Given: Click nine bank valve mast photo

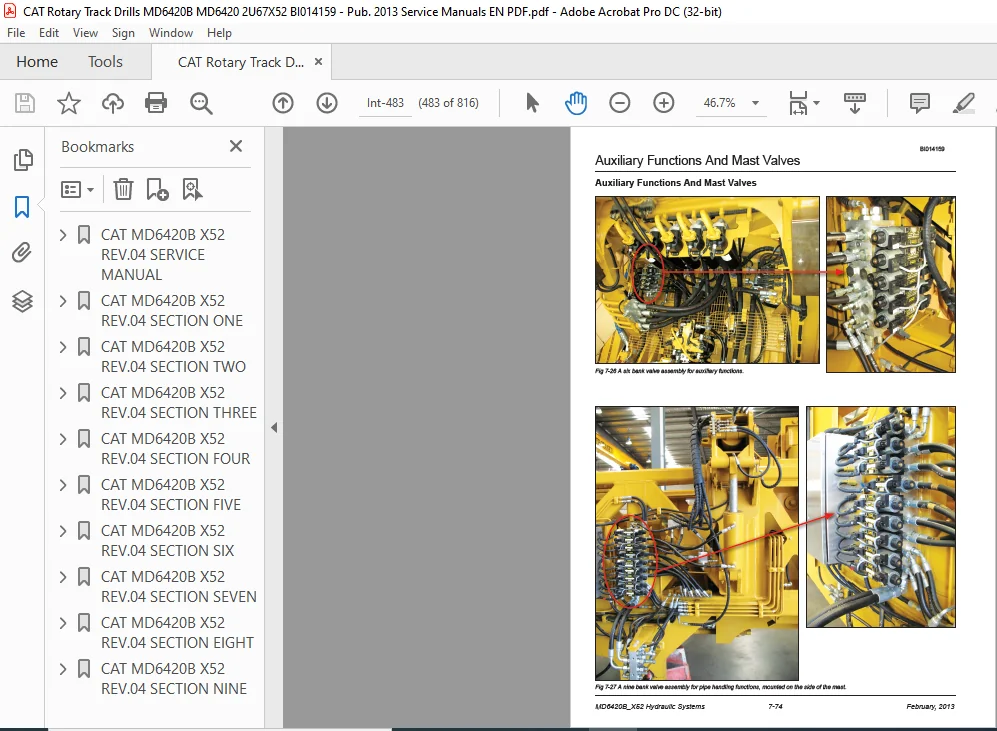Looking at the screenshot, I should pos(696,543).
